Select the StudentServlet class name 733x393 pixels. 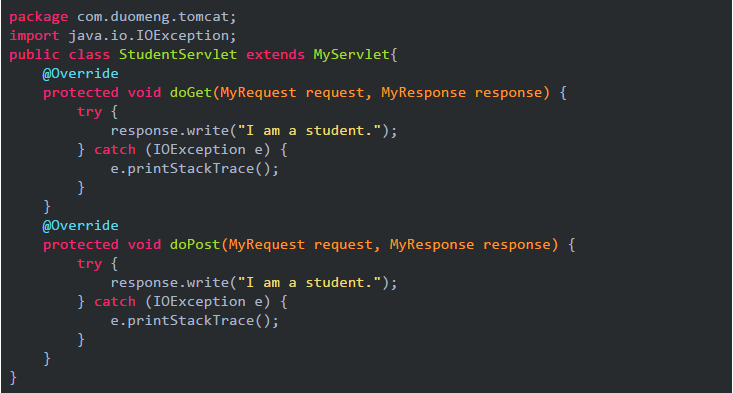[178, 55]
